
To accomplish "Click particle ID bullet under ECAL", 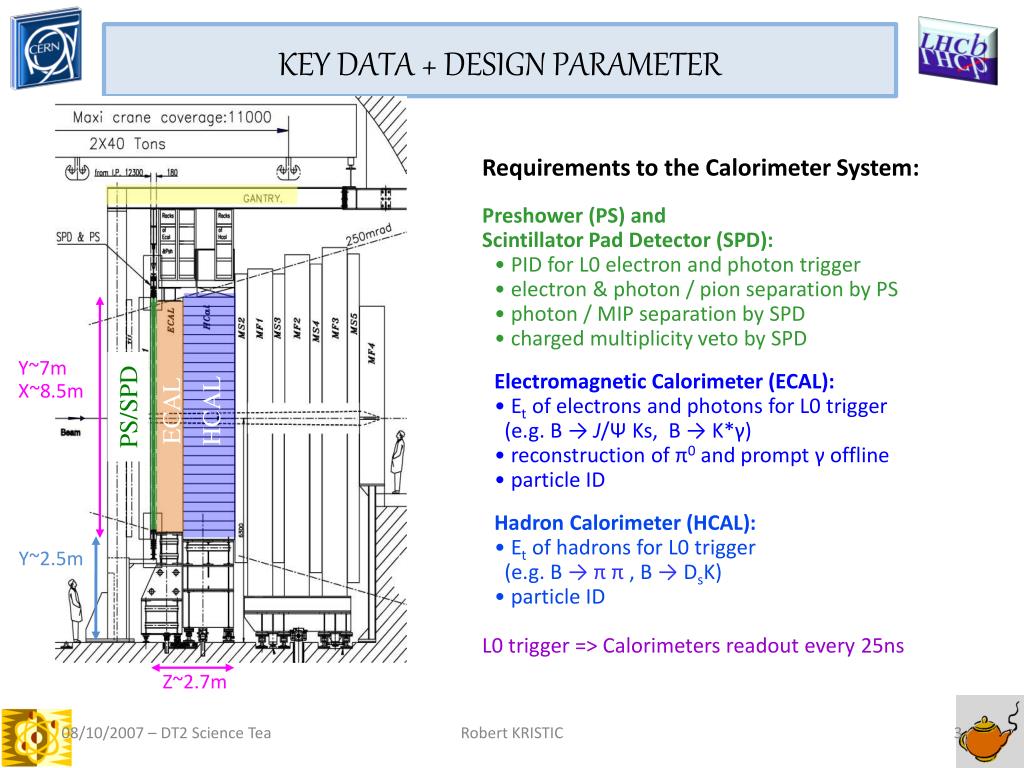I will pos(550,480).
